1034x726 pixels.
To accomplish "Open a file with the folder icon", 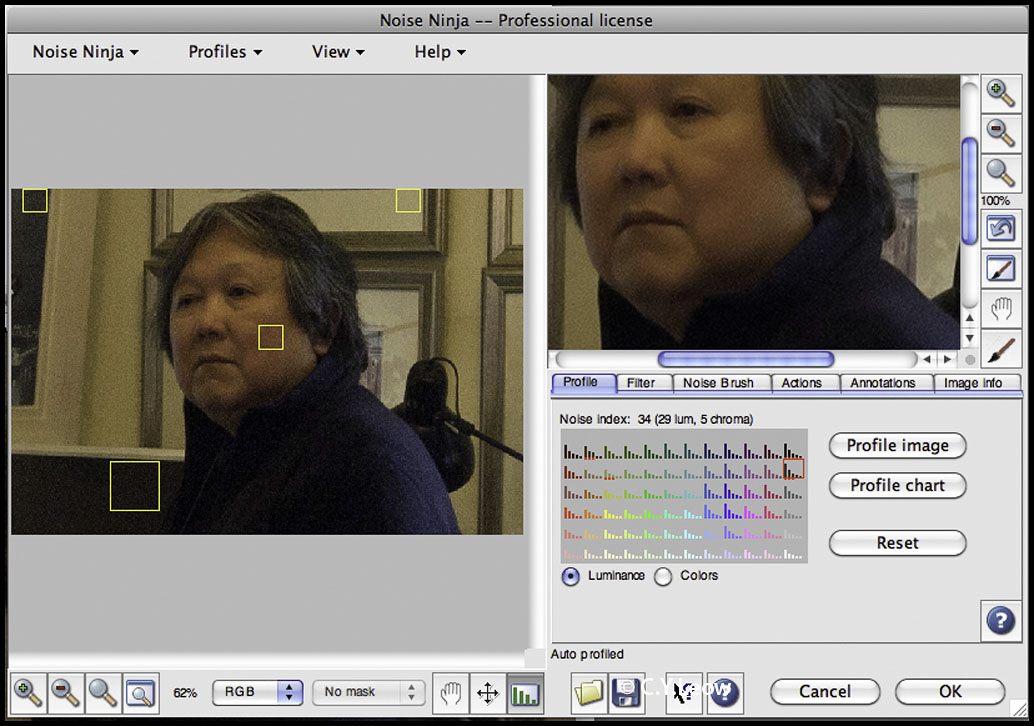I will pos(588,693).
